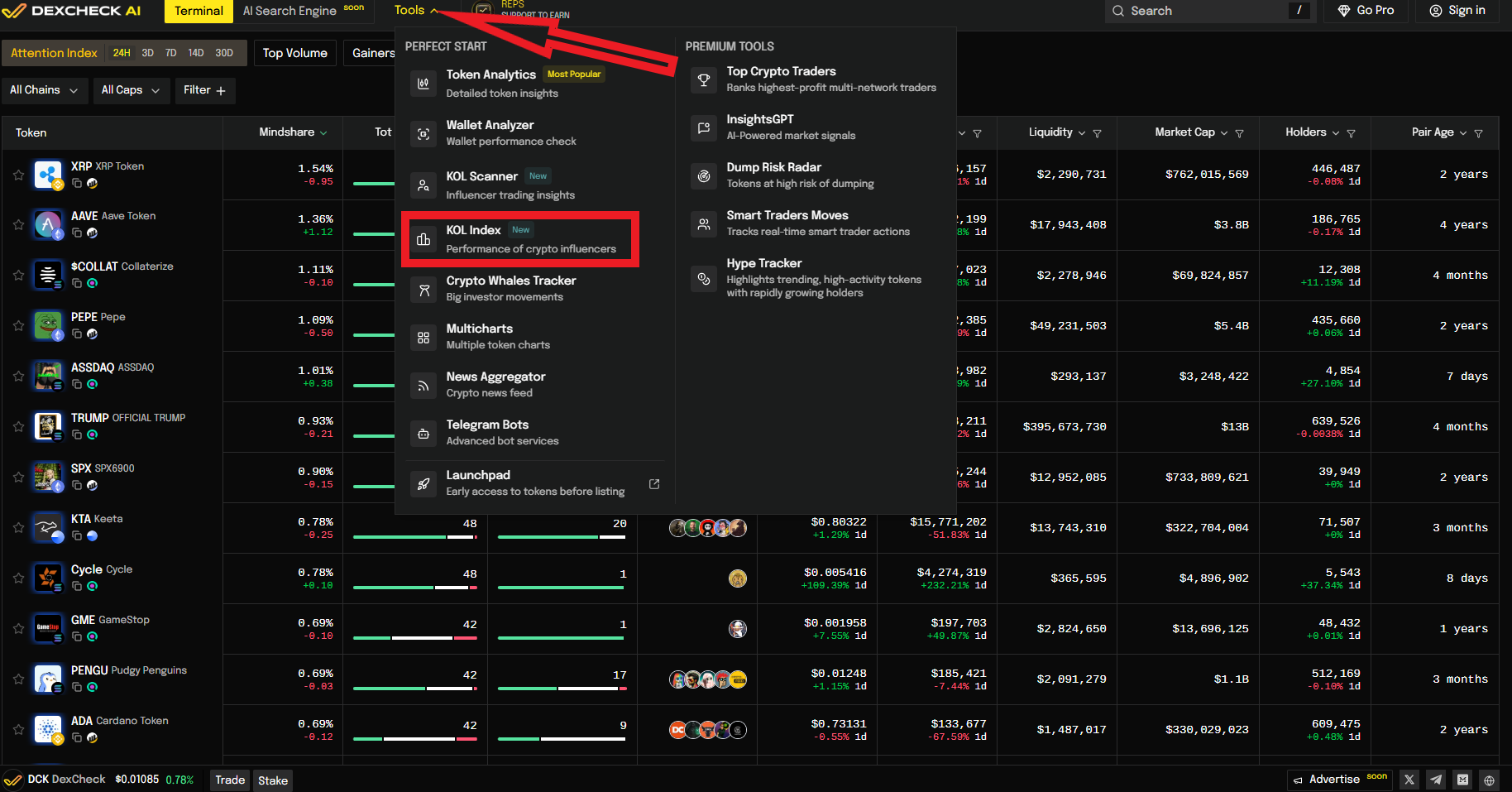Open the X (Twitter) icon in footer
The width and height of the screenshot is (1512, 792).
(1409, 780)
